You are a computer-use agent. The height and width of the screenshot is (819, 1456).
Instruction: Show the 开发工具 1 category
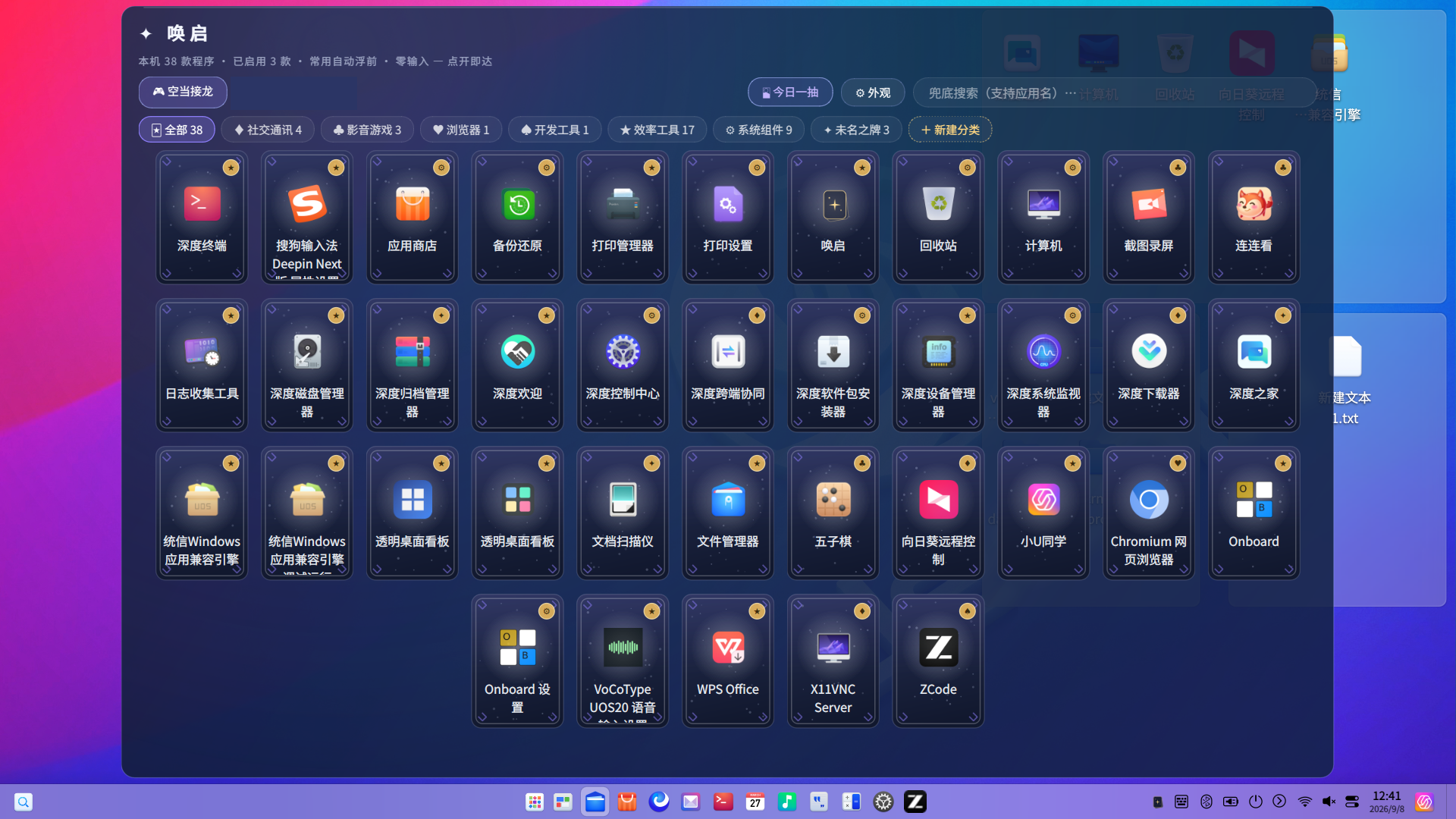554,130
